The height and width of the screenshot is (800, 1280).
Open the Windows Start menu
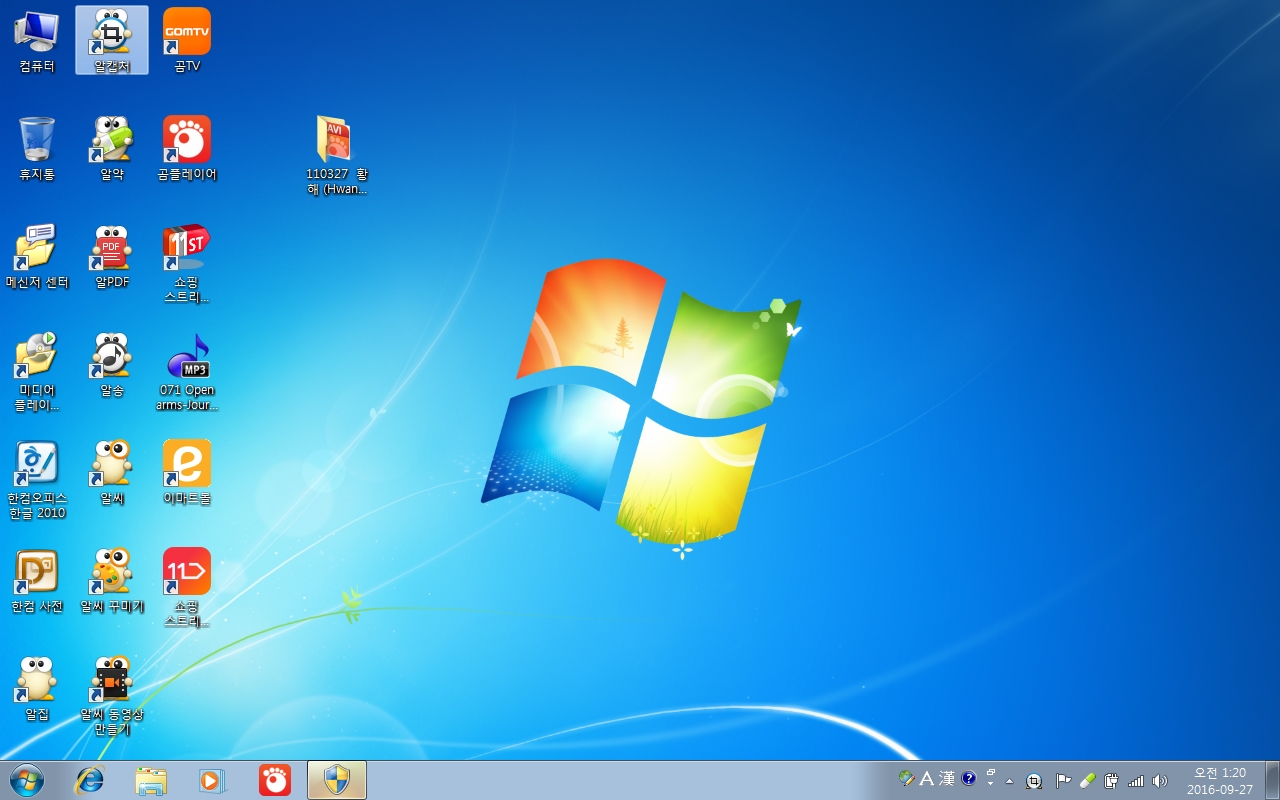point(27,780)
